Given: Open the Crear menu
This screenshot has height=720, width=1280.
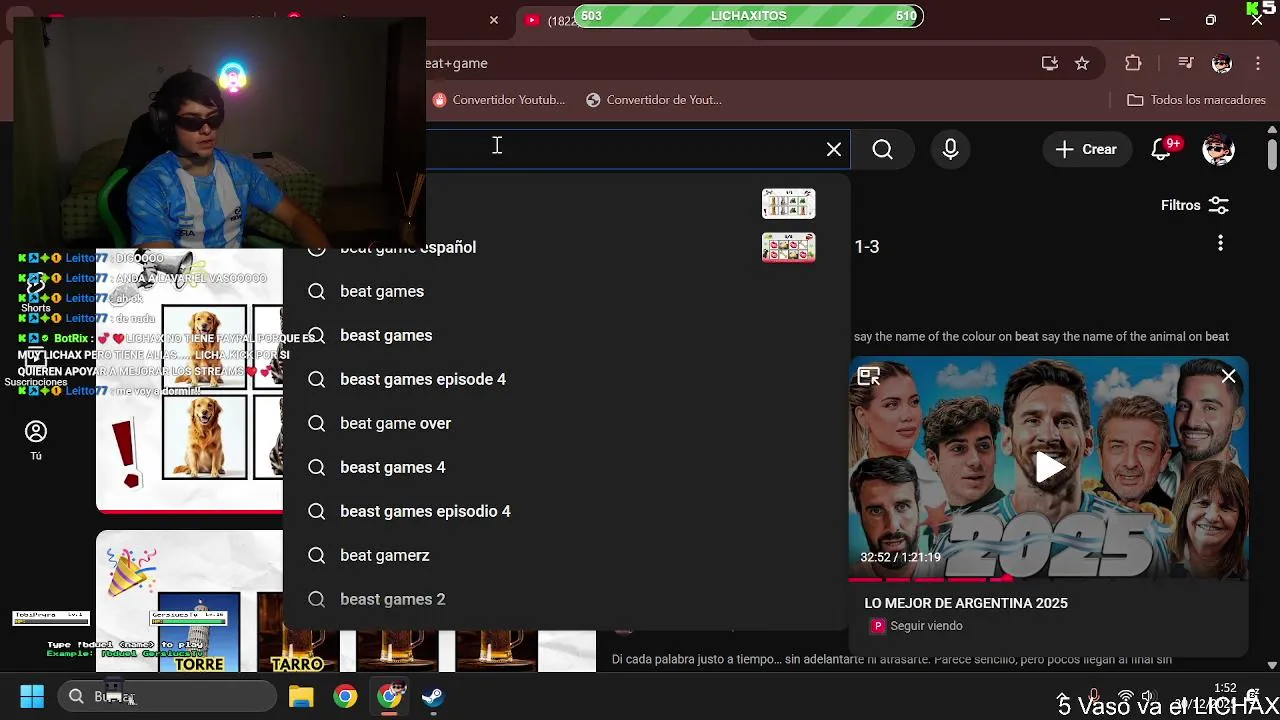Looking at the screenshot, I should (x=1086, y=149).
